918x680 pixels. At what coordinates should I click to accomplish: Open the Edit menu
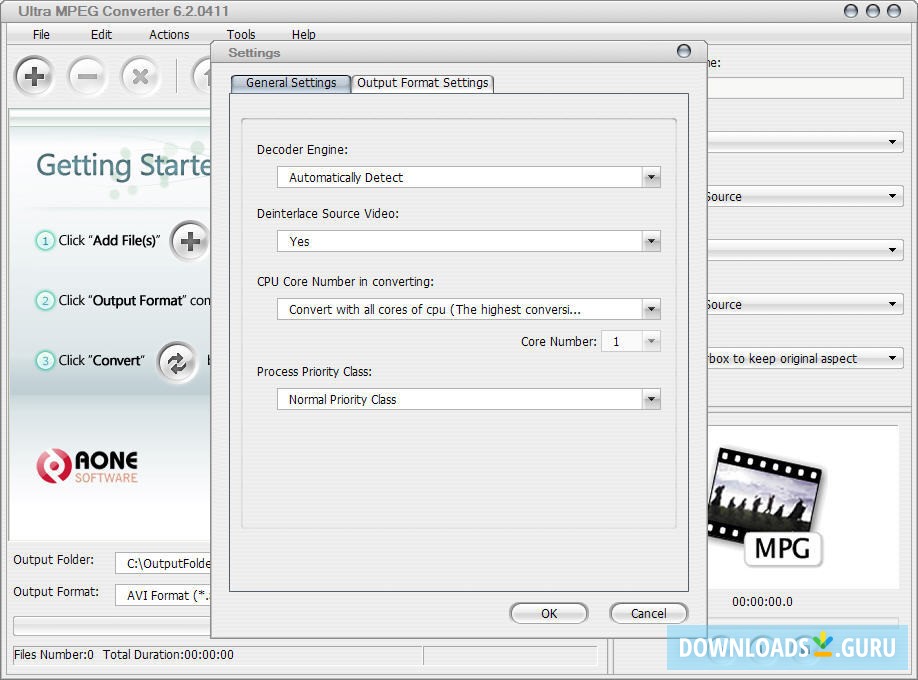point(101,35)
